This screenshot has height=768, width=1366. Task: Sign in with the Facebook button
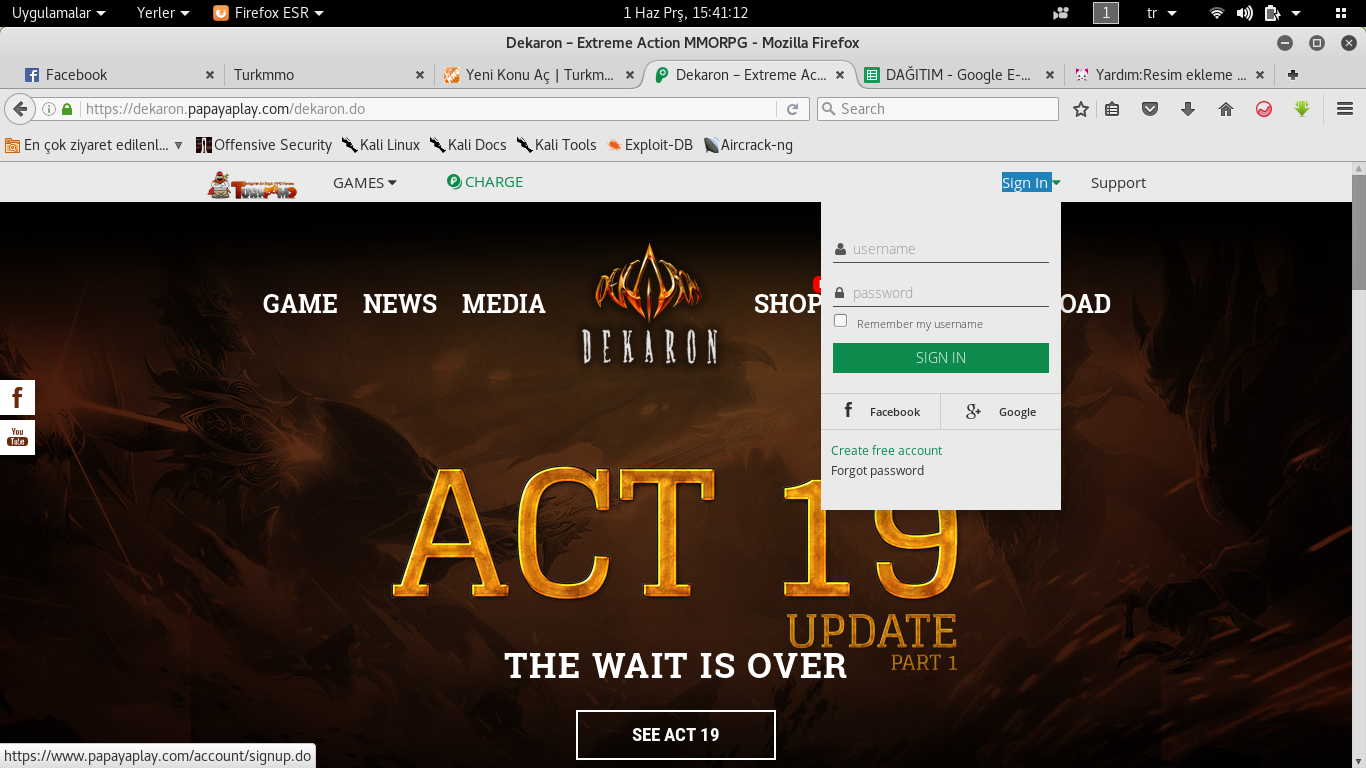pos(881,412)
